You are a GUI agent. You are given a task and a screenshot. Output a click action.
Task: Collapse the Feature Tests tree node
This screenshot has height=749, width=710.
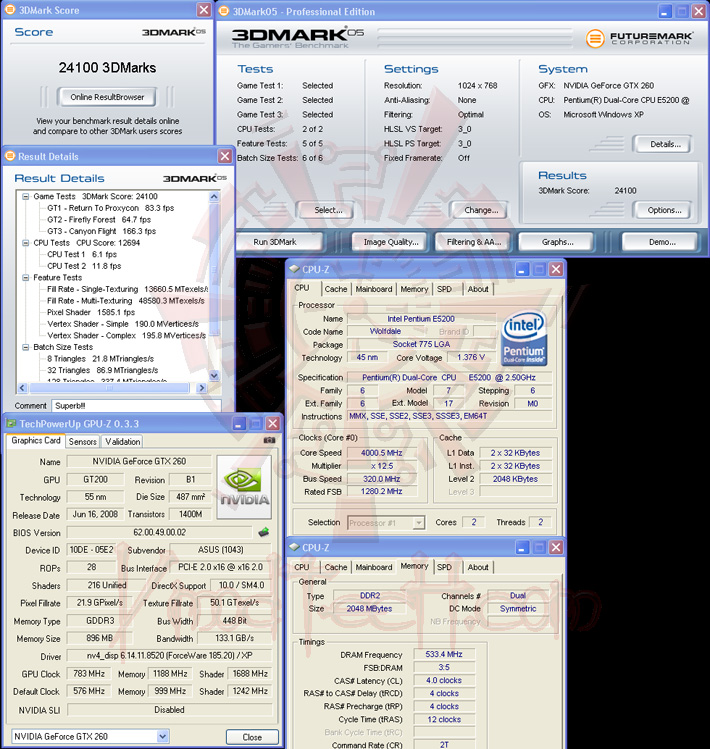[x=26, y=278]
